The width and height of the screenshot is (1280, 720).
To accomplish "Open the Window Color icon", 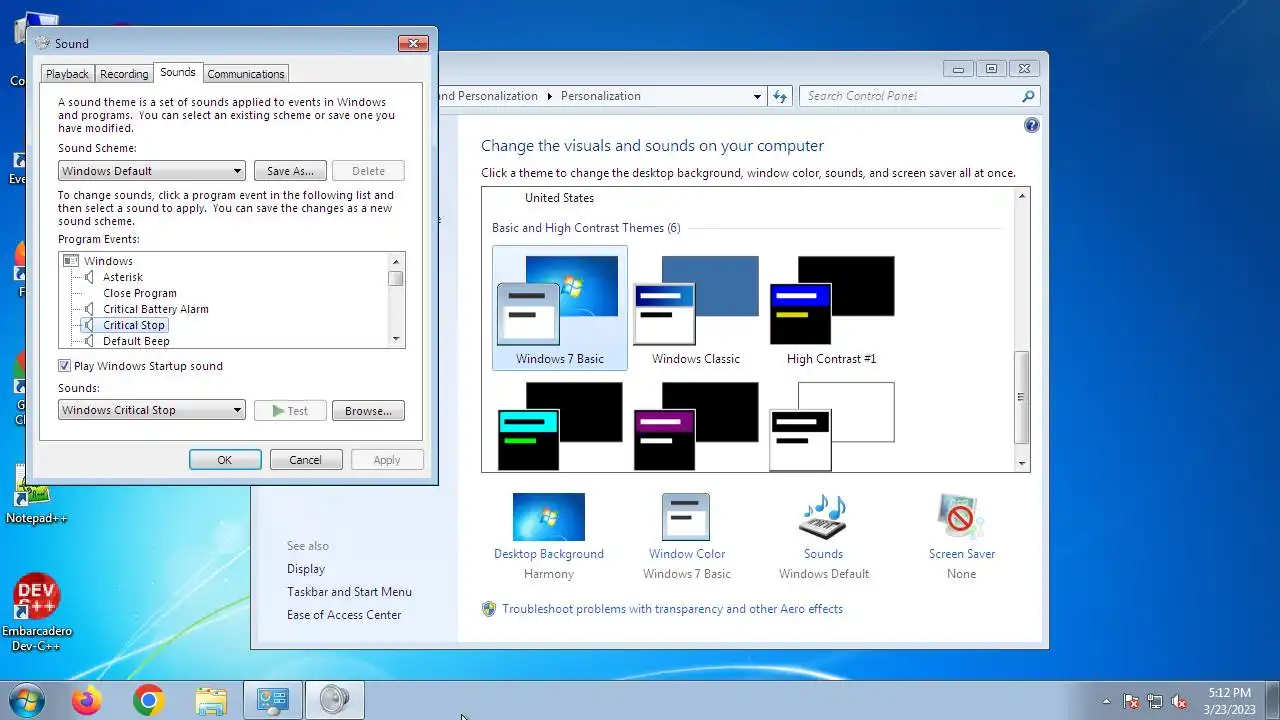I will point(686,518).
